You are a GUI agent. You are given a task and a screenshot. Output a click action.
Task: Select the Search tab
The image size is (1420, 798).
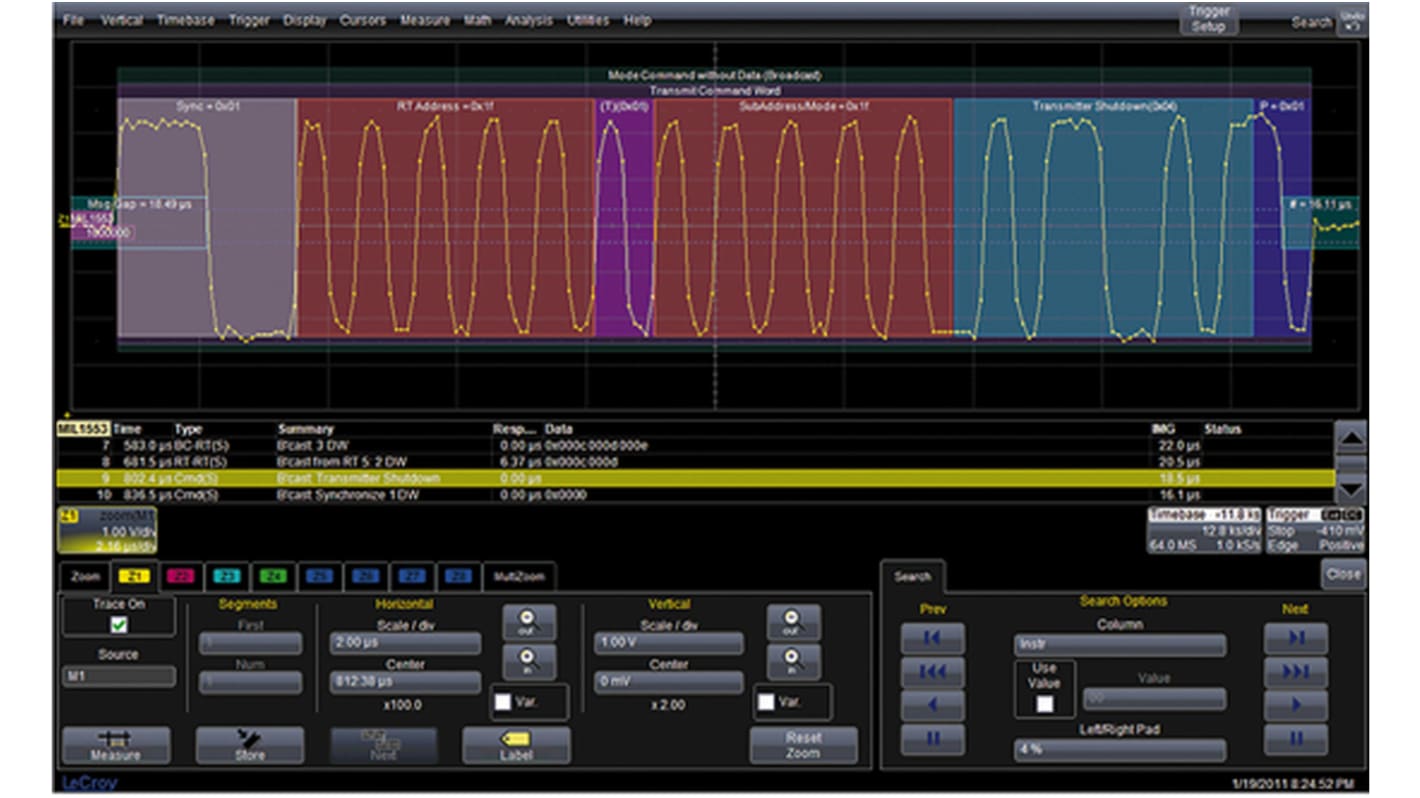tap(912, 577)
